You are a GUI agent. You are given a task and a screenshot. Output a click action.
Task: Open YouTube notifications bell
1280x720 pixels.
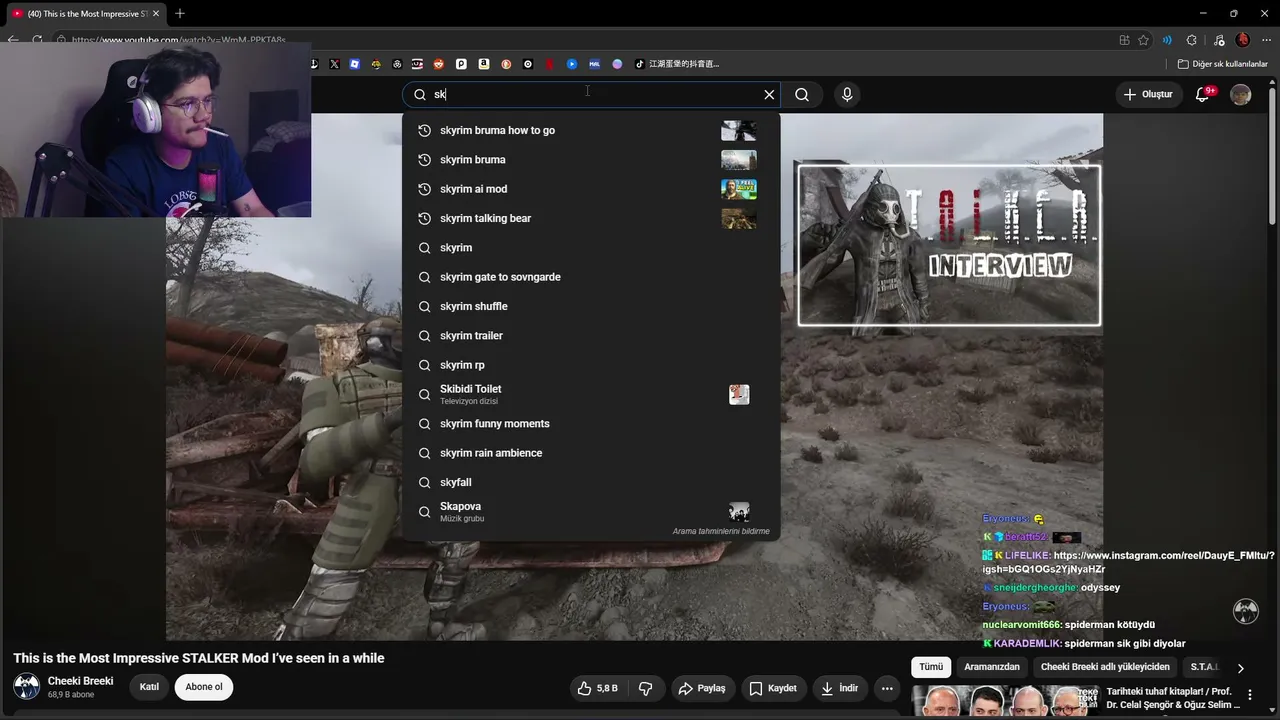coord(1203,94)
